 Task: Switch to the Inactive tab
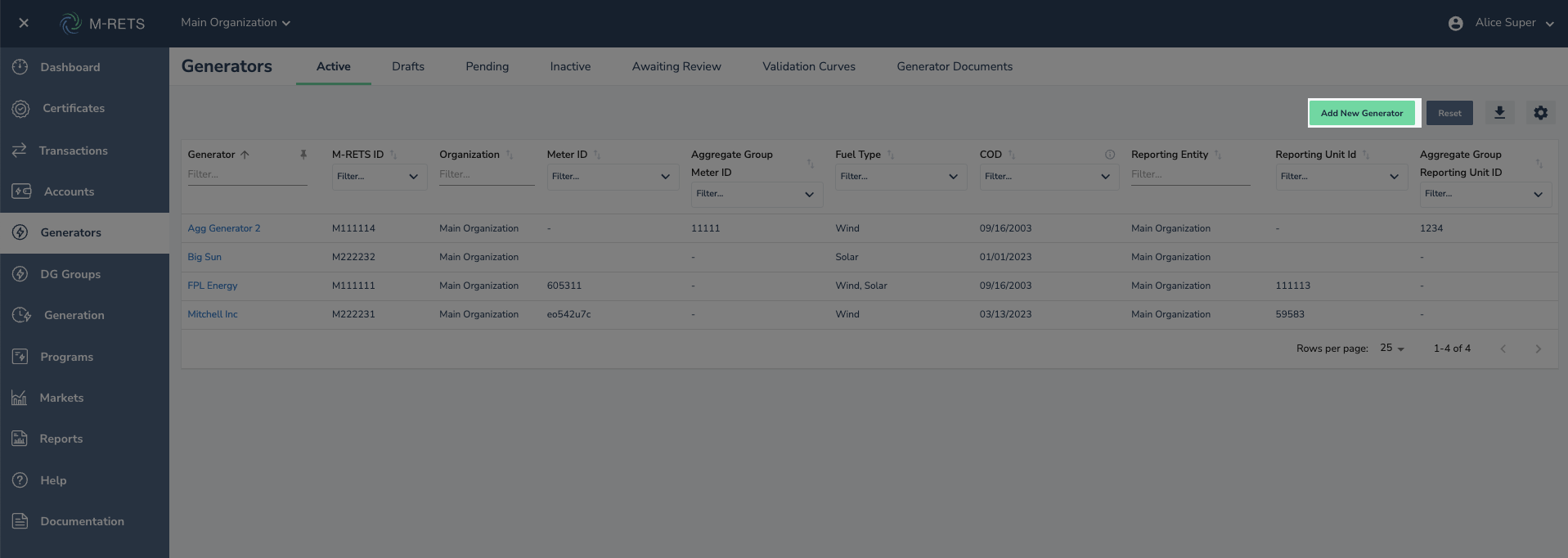570,66
